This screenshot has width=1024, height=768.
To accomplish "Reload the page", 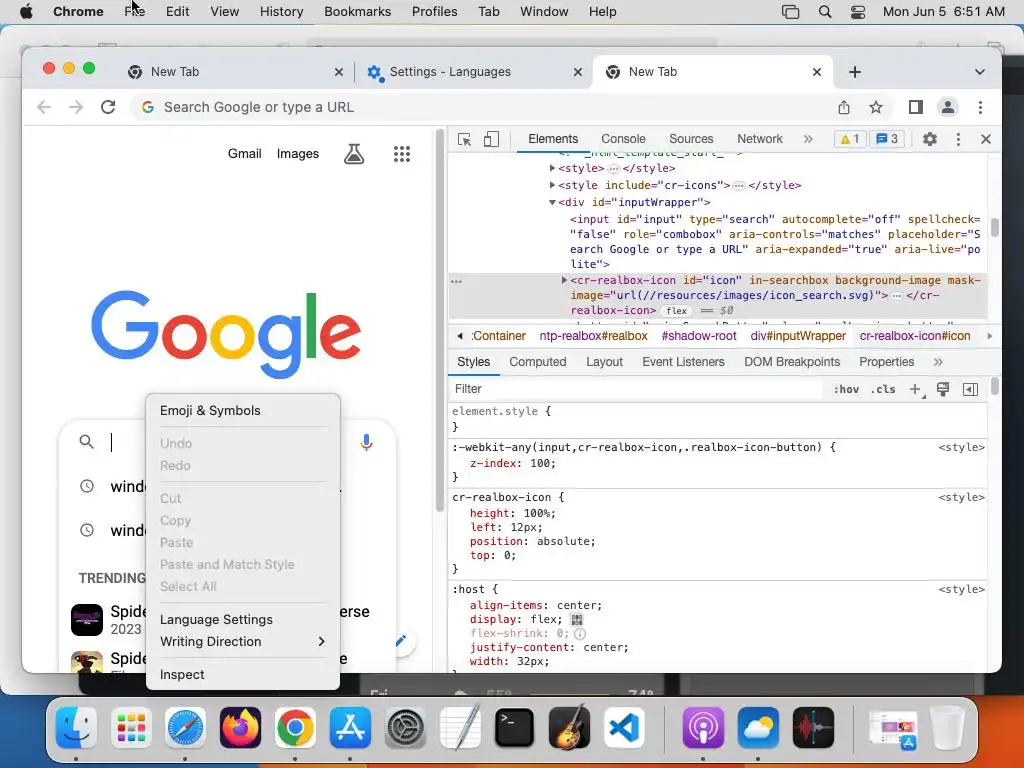I will 108,107.
